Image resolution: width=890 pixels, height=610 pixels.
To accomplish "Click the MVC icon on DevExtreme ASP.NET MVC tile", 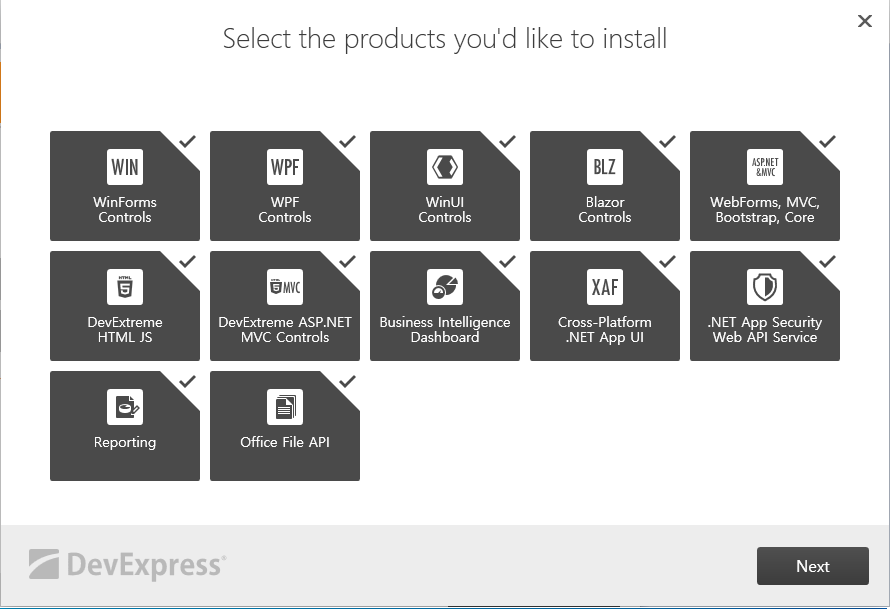I will coord(285,287).
